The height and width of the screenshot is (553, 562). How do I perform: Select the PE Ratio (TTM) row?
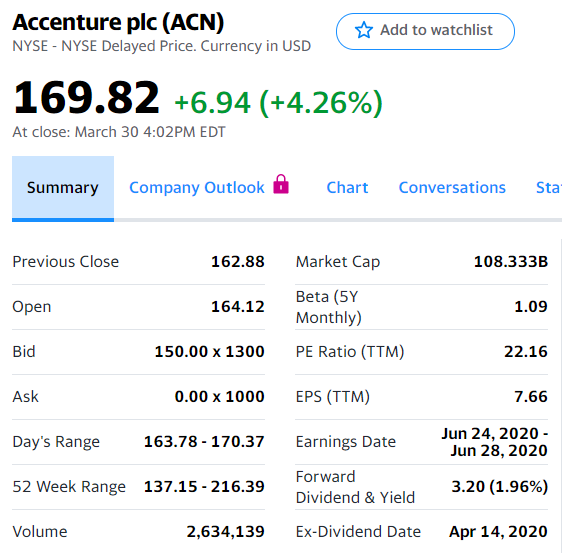click(x=422, y=352)
